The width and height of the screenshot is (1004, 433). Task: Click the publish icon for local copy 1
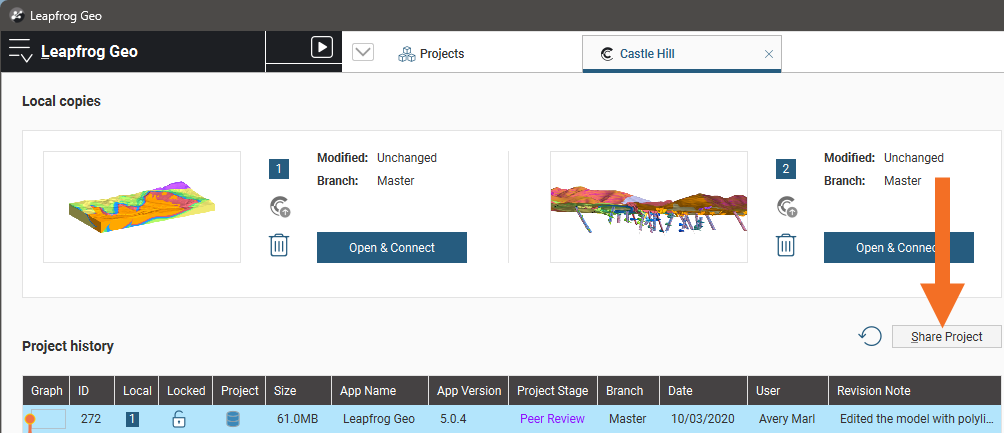click(x=279, y=207)
